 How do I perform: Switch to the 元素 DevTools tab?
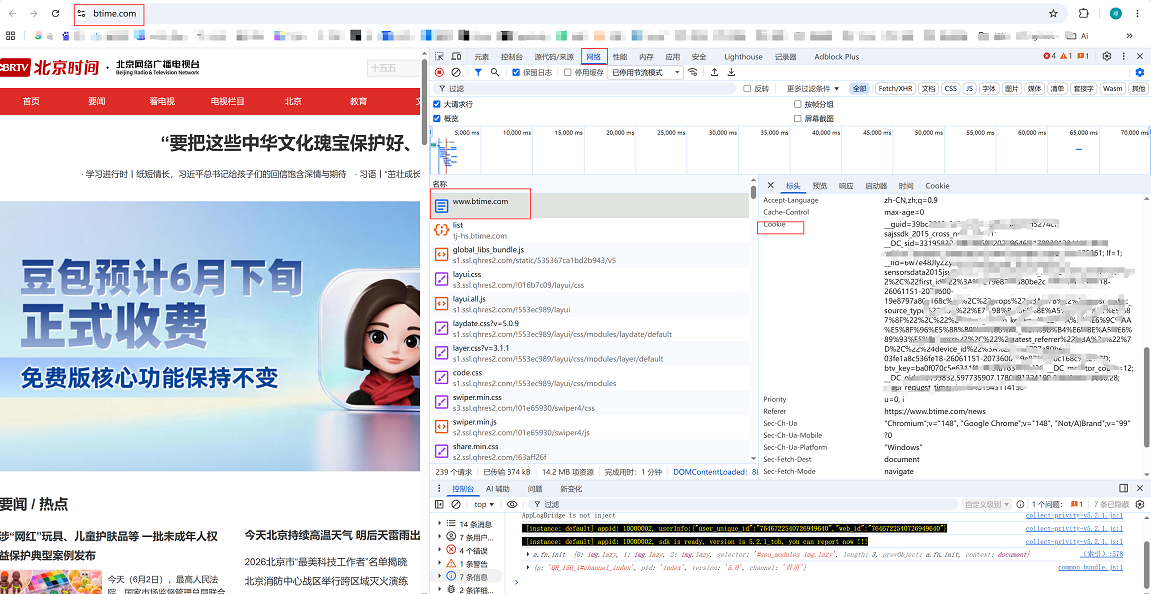482,57
